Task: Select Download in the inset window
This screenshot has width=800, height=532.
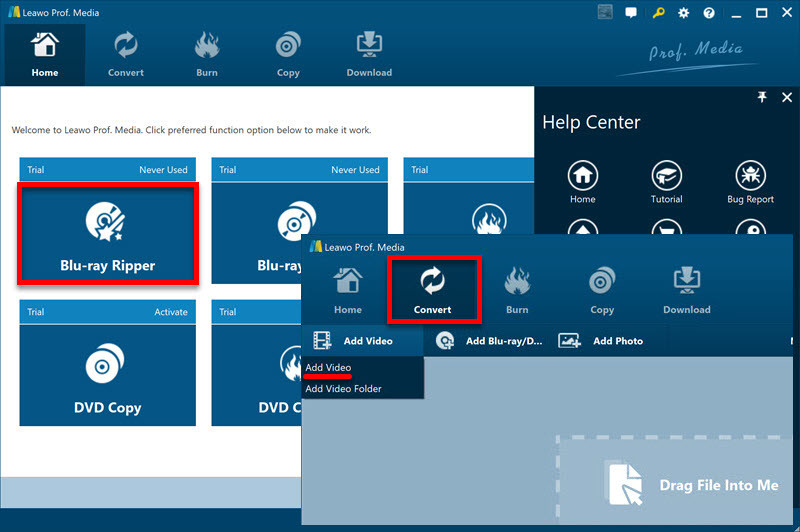Action: [687, 291]
